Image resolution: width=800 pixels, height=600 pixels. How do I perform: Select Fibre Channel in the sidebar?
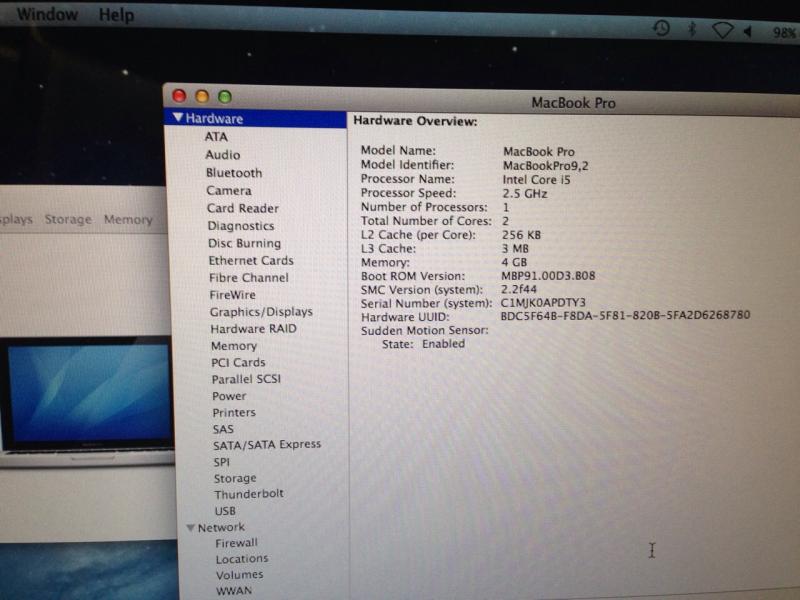[248, 278]
